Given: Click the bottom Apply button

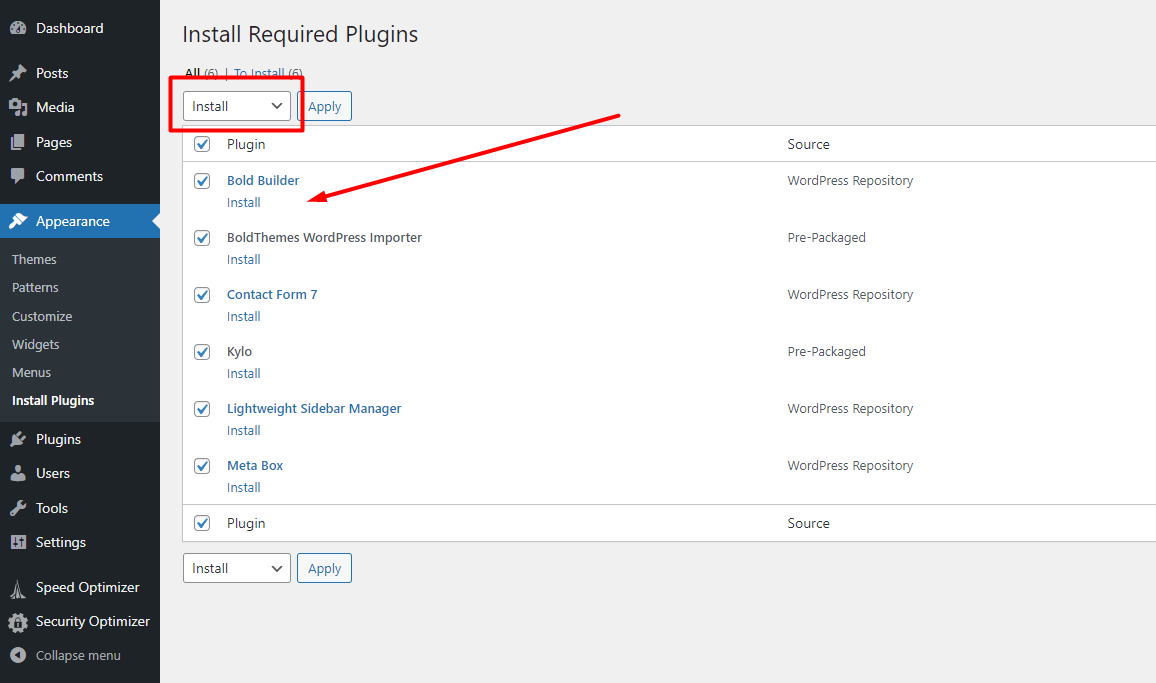Looking at the screenshot, I should (324, 568).
